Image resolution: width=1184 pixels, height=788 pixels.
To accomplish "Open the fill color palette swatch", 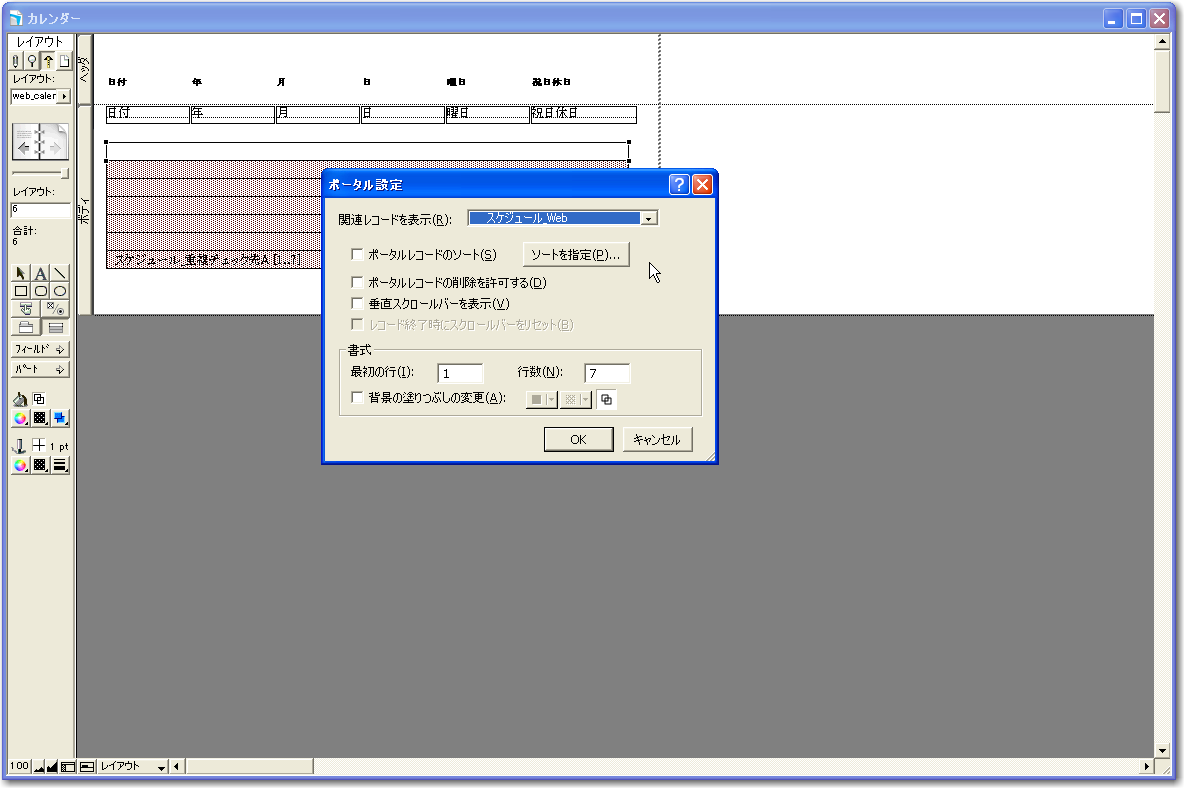I will (x=21, y=418).
